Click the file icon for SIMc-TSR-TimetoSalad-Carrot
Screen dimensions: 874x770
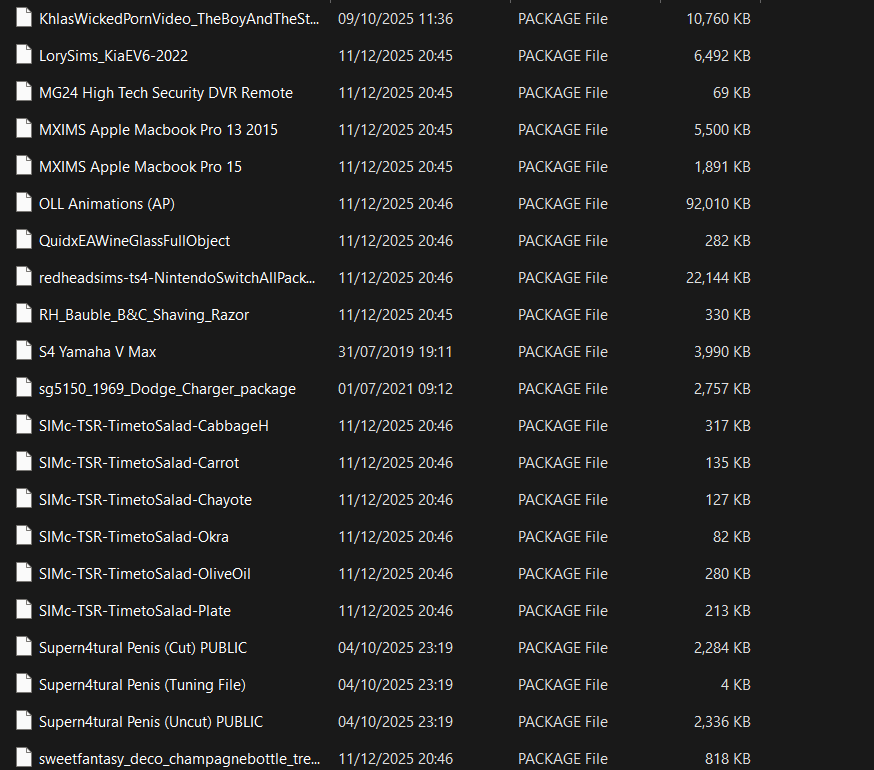[24, 462]
